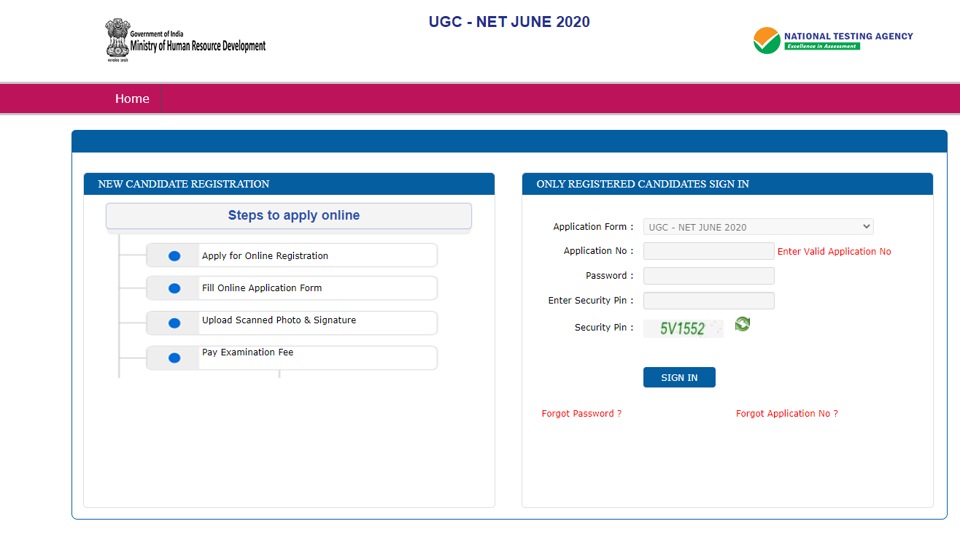
Task: Open the Forgot Password link
Action: [x=581, y=413]
